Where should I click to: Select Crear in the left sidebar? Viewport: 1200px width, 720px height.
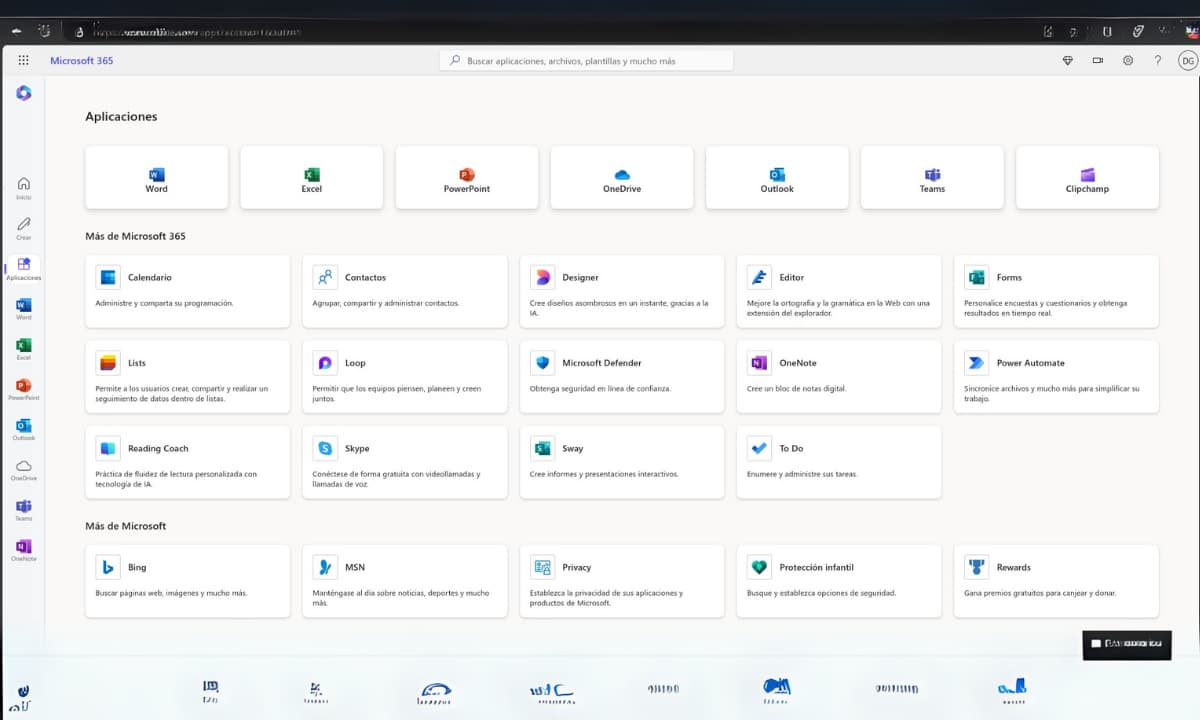tap(24, 228)
